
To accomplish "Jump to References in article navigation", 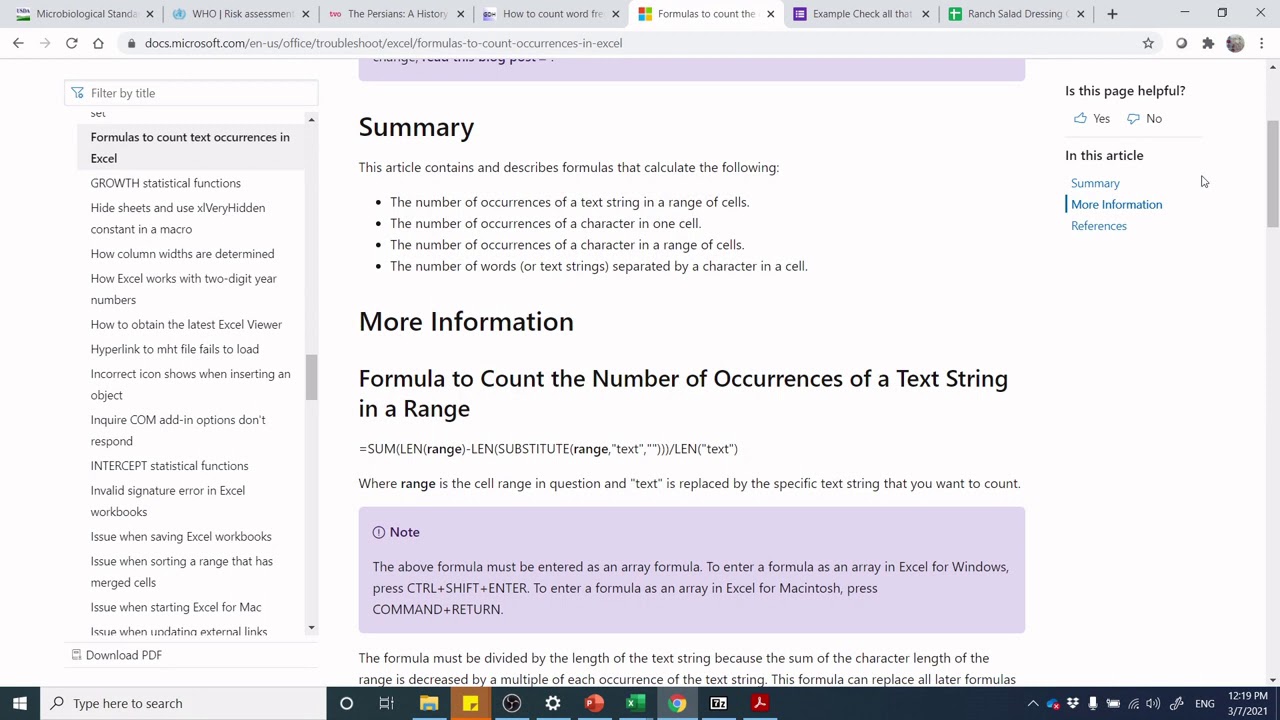I will (1098, 226).
